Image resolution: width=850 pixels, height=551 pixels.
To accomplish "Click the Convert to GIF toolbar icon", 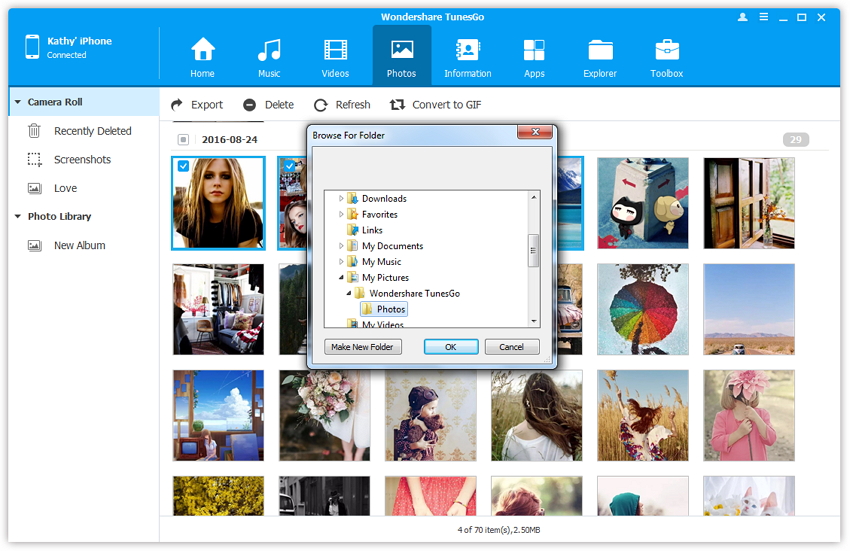I will 397,105.
